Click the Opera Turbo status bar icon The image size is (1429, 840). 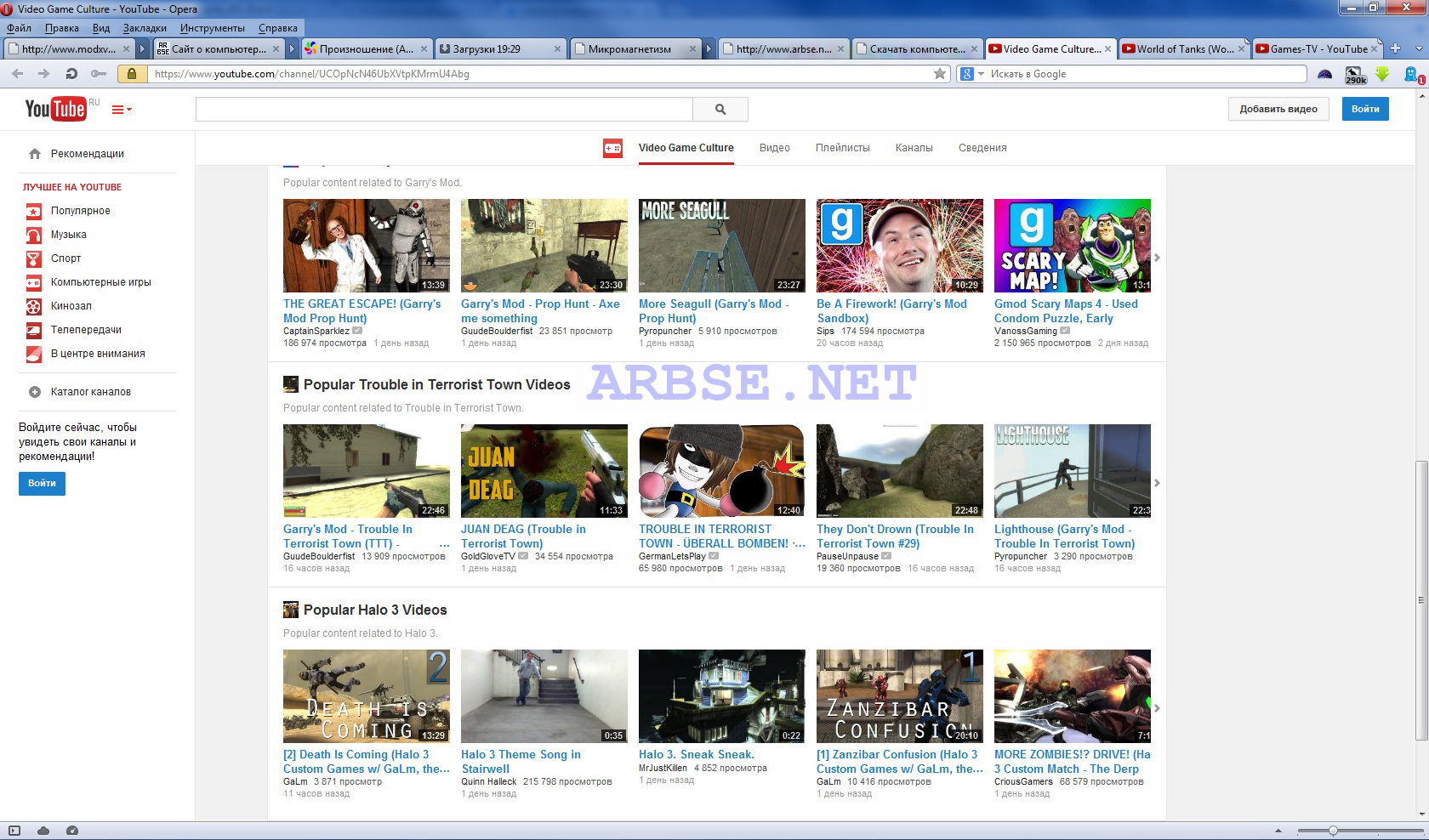pyautogui.click(x=72, y=831)
